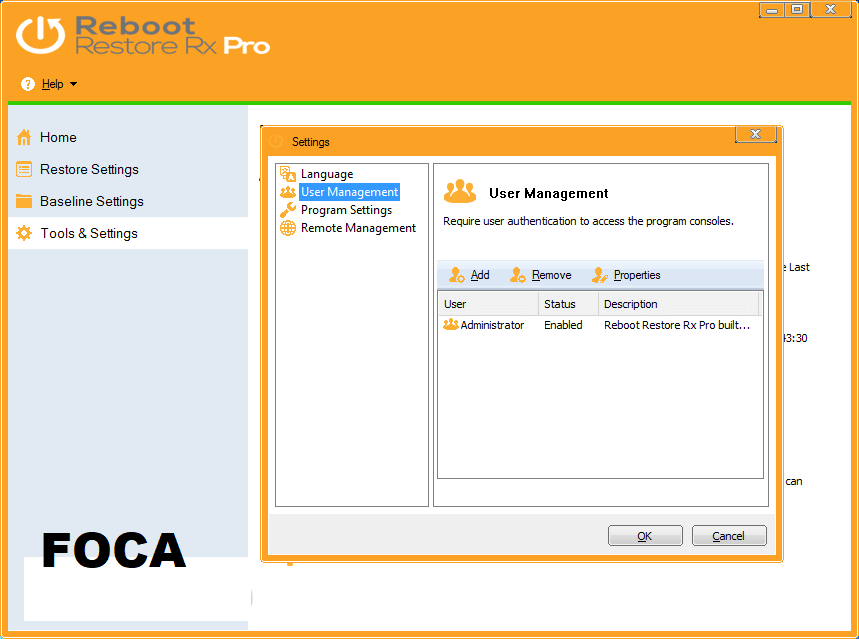Dismiss the dialog with Cancel button
This screenshot has height=639, width=859.
(729, 535)
